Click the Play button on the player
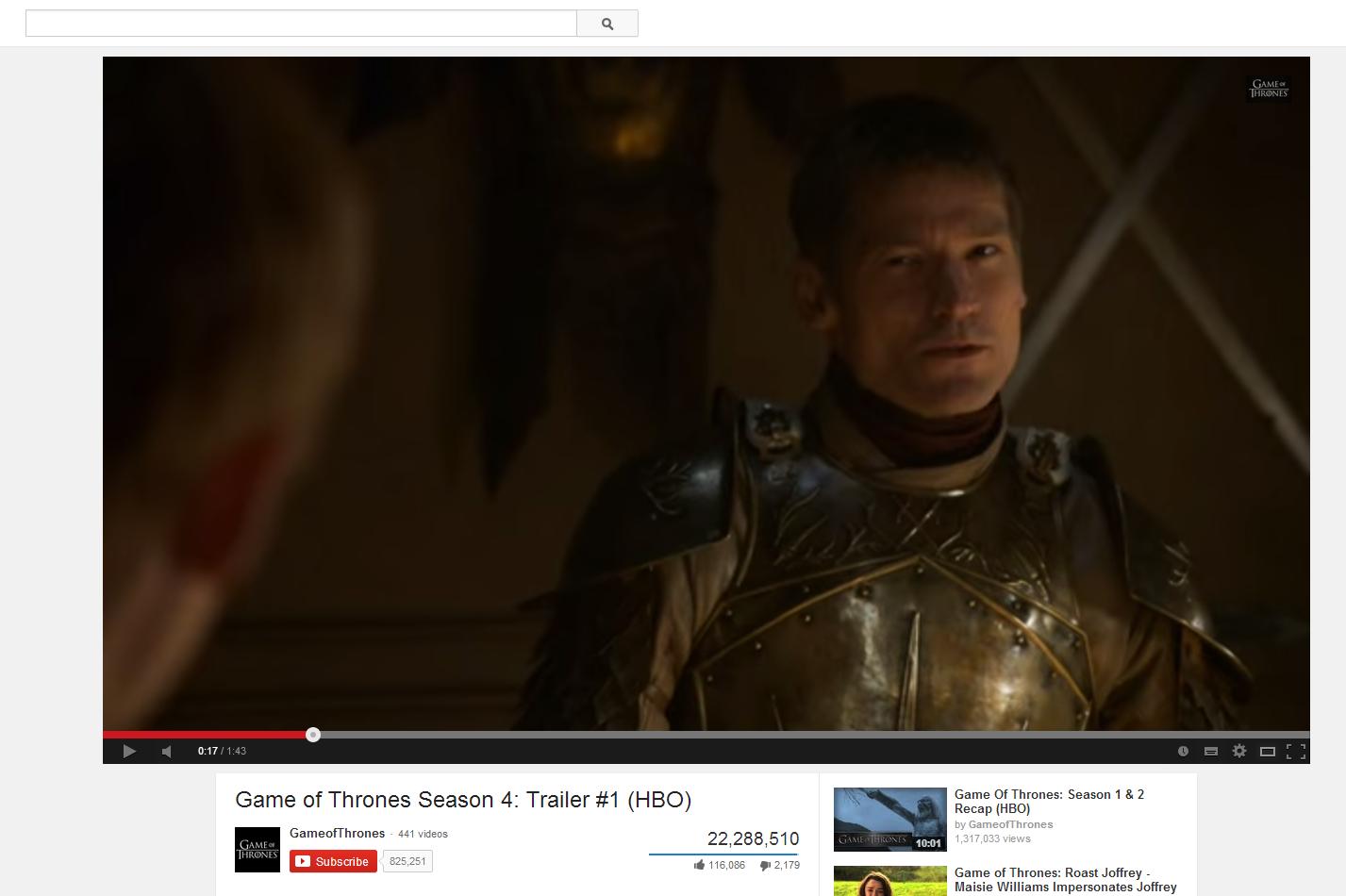Viewport: 1346px width, 896px height. 129,751
